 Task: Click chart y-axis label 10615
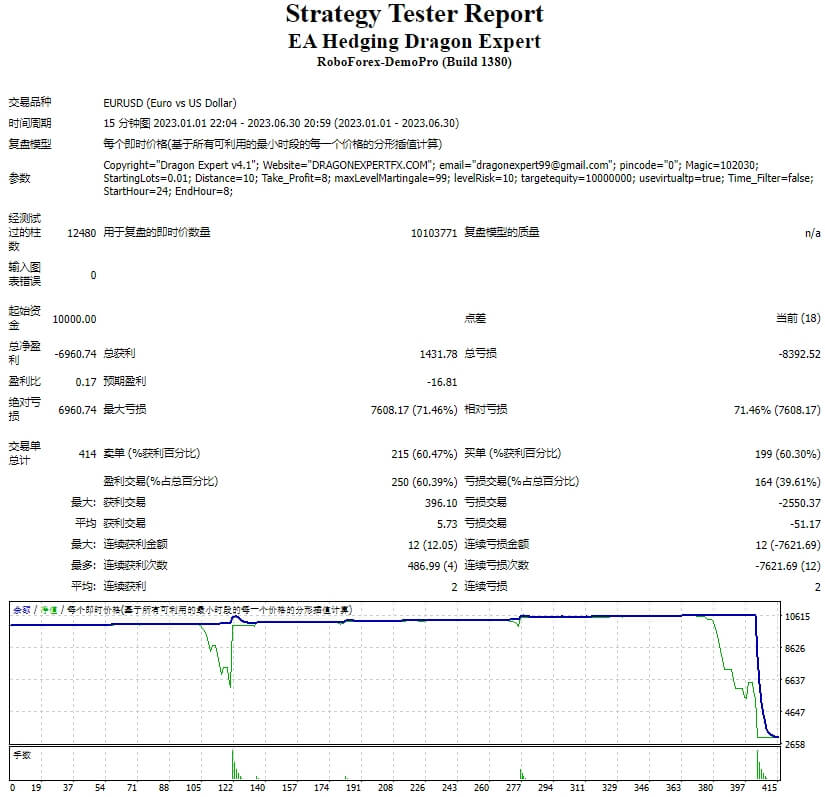point(797,617)
